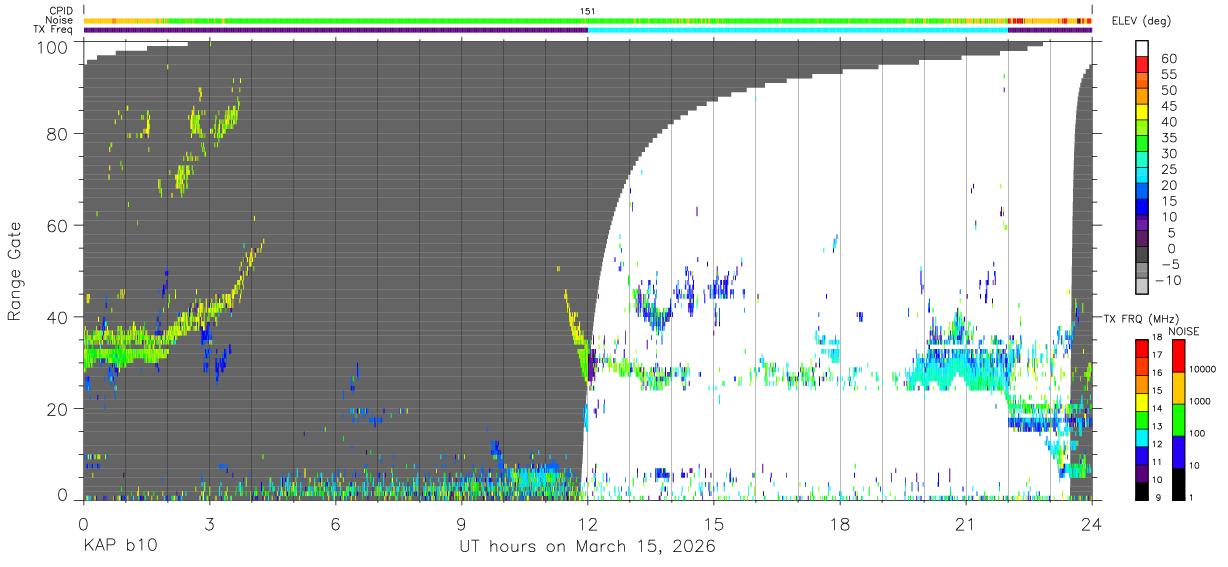This screenshot has width=1228, height=567.
Task: Click the noise color bar at top
Action: point(588,20)
